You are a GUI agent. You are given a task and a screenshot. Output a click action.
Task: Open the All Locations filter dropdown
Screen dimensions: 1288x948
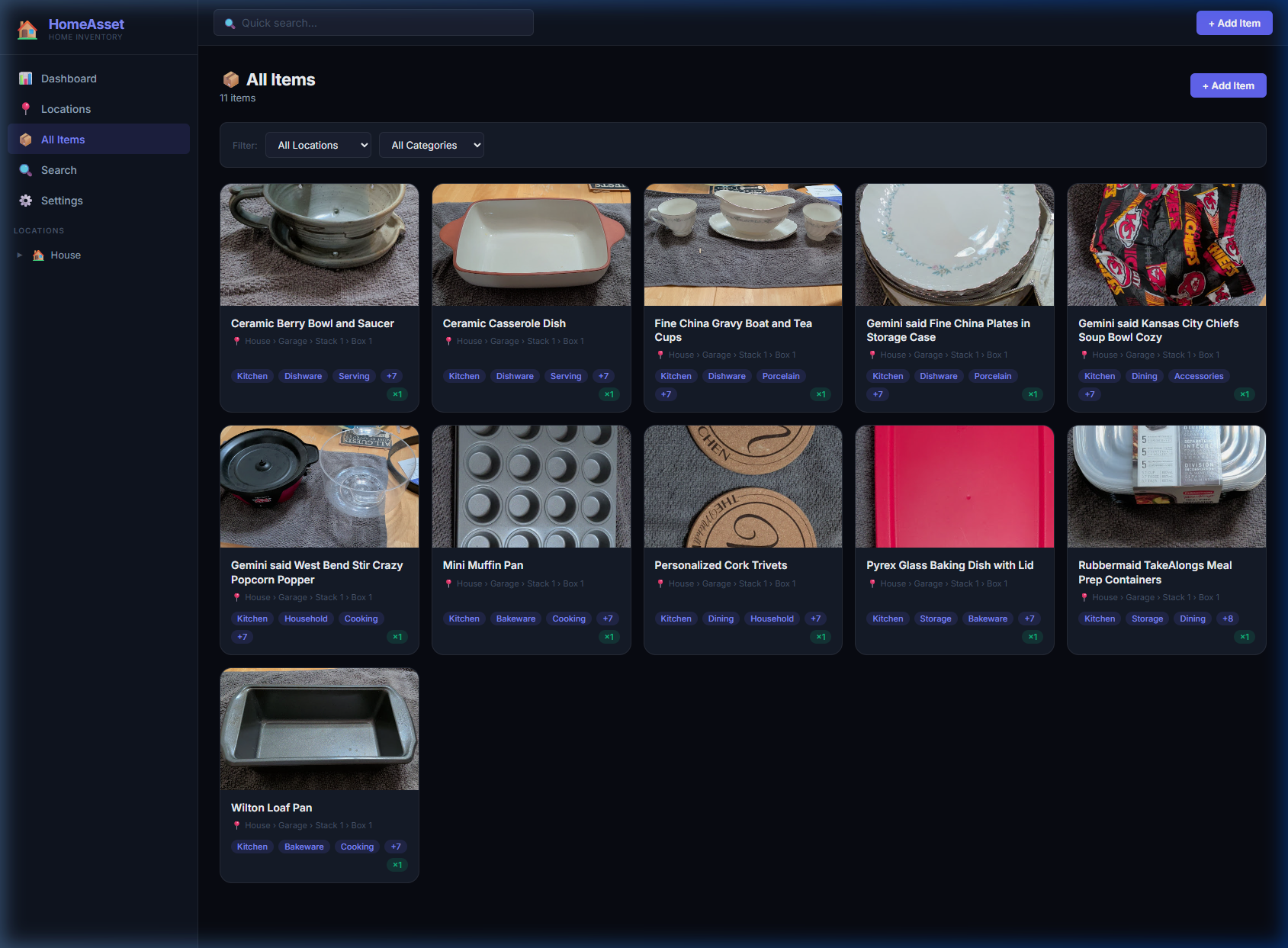[x=318, y=145]
